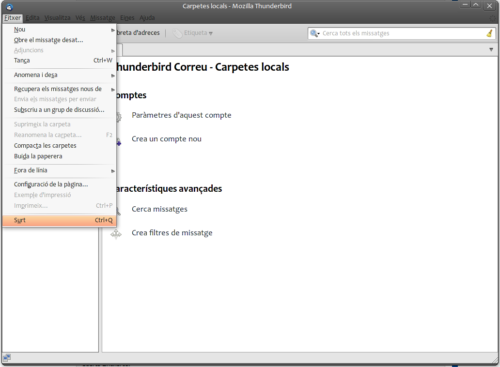Expand the Nou submenu arrow
The width and height of the screenshot is (500, 367).
pyautogui.click(x=113, y=30)
